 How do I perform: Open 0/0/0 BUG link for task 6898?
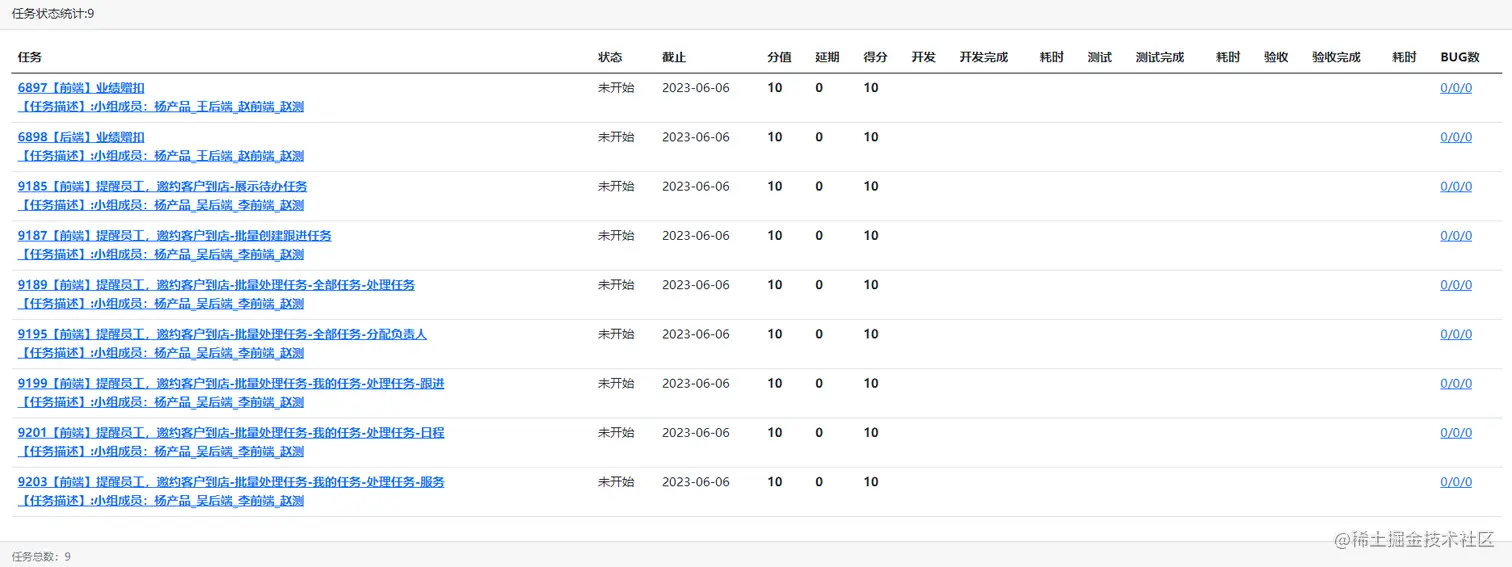point(1456,137)
